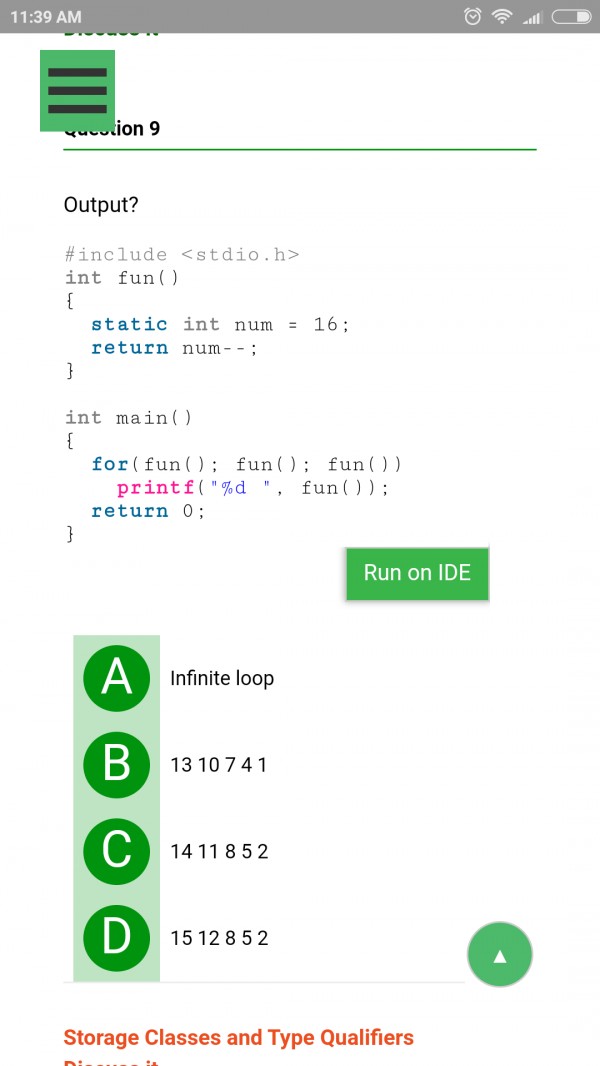This screenshot has width=600, height=1066.
Task: Expand the Question 9 section
Action: 112,128
